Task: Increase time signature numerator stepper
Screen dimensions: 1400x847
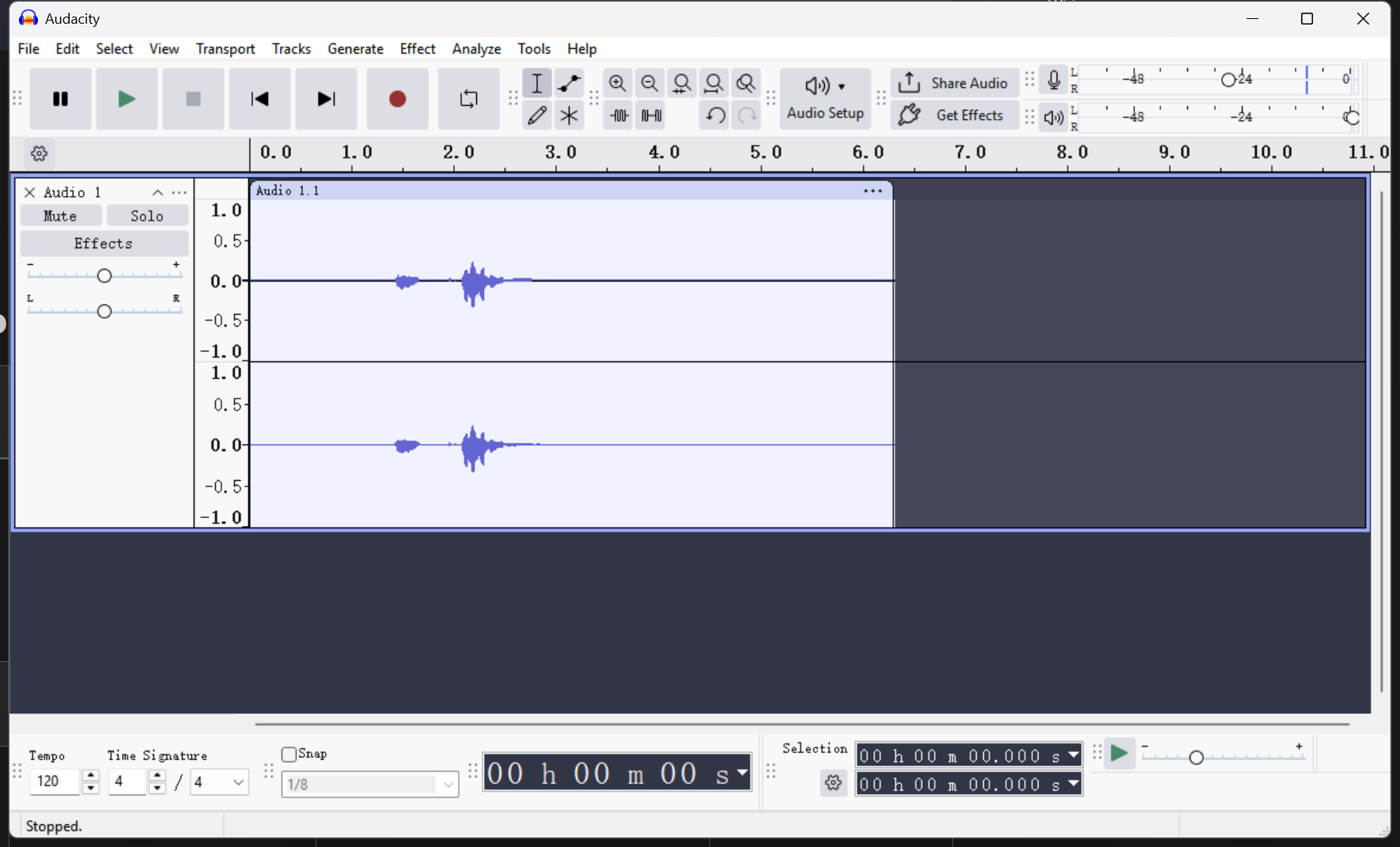Action: (x=157, y=775)
